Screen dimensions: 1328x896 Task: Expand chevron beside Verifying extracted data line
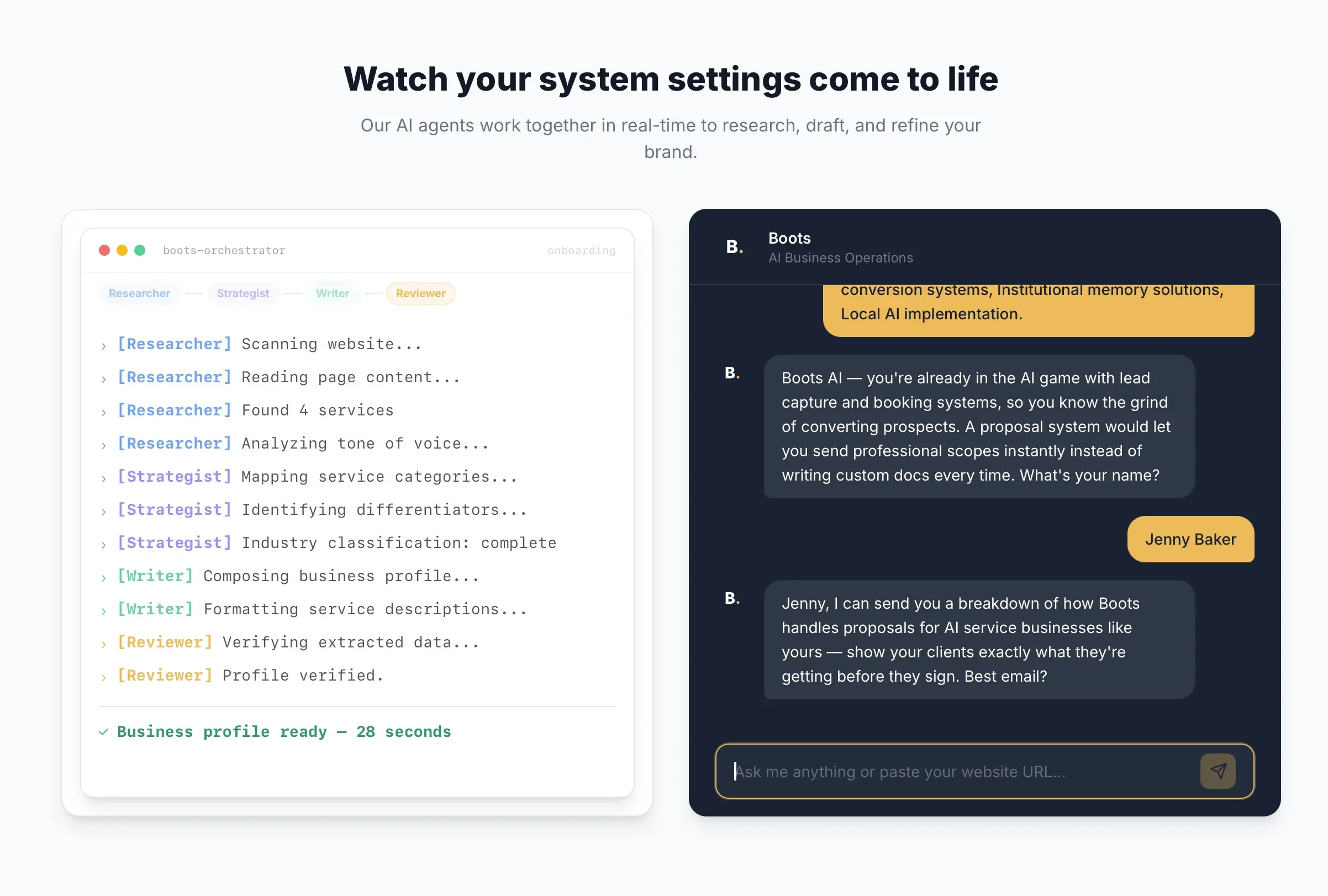(103, 644)
